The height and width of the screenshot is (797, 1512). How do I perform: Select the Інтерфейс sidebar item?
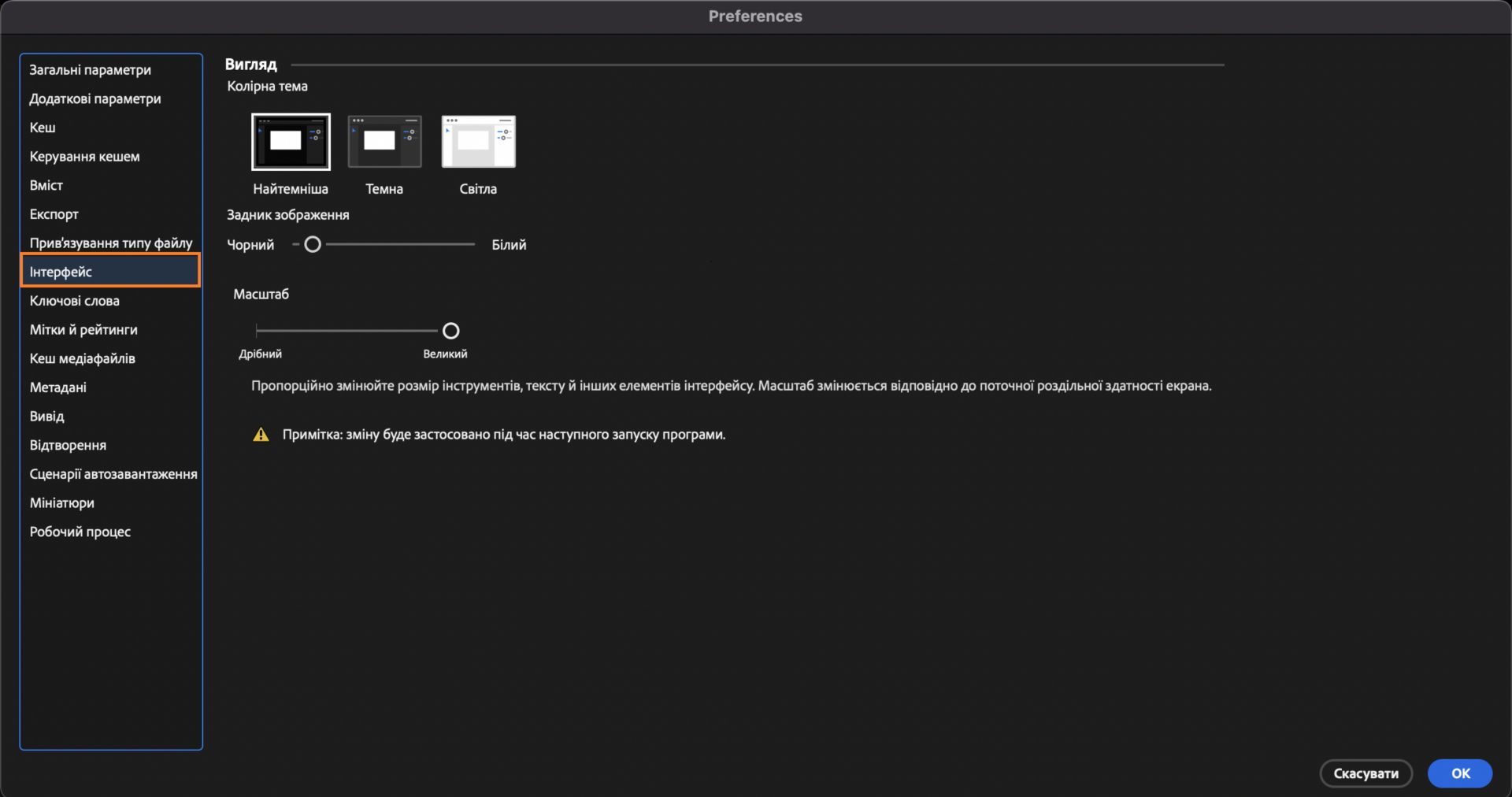(111, 272)
